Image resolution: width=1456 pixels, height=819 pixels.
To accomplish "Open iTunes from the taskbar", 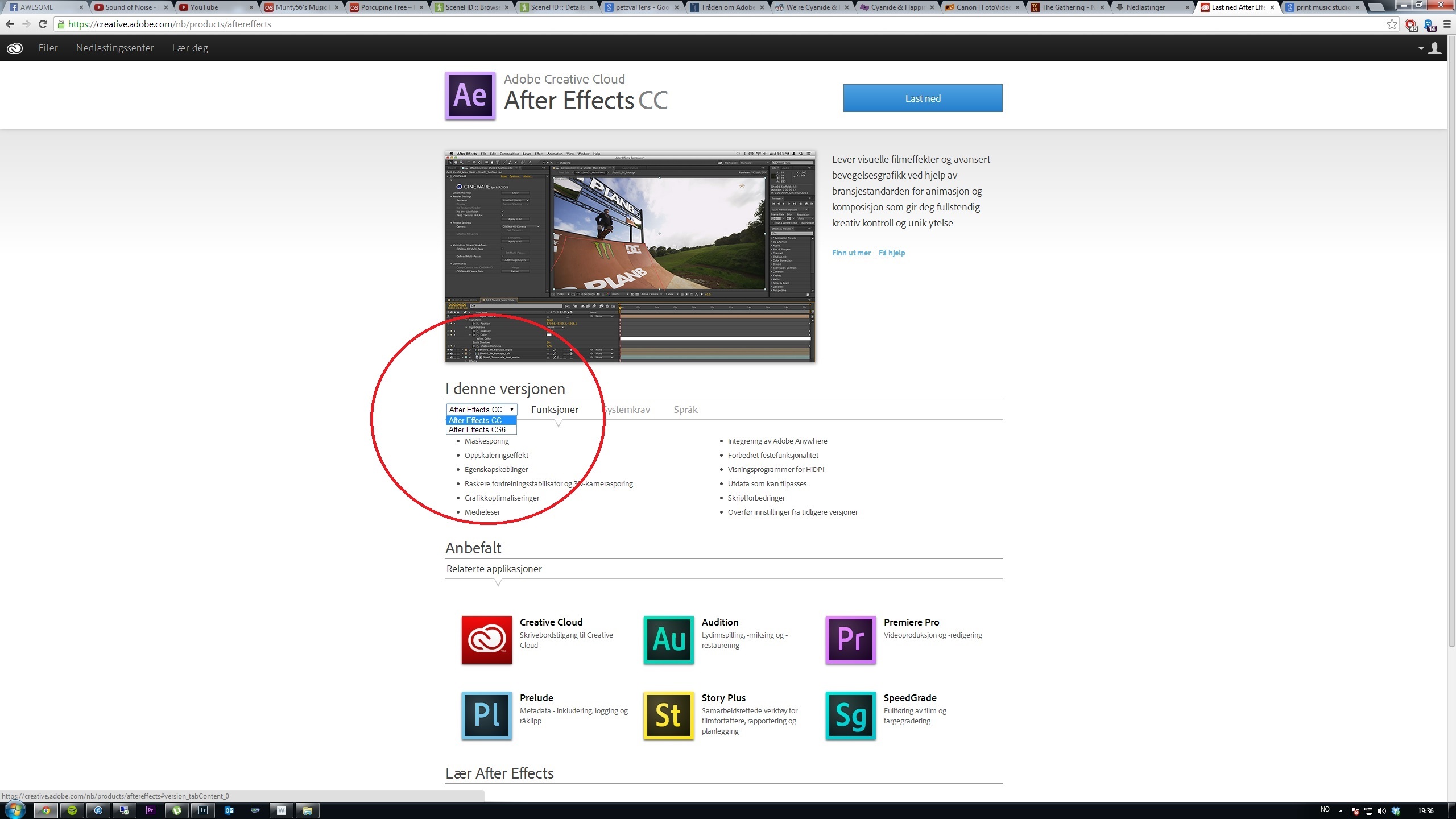I will tap(98, 810).
